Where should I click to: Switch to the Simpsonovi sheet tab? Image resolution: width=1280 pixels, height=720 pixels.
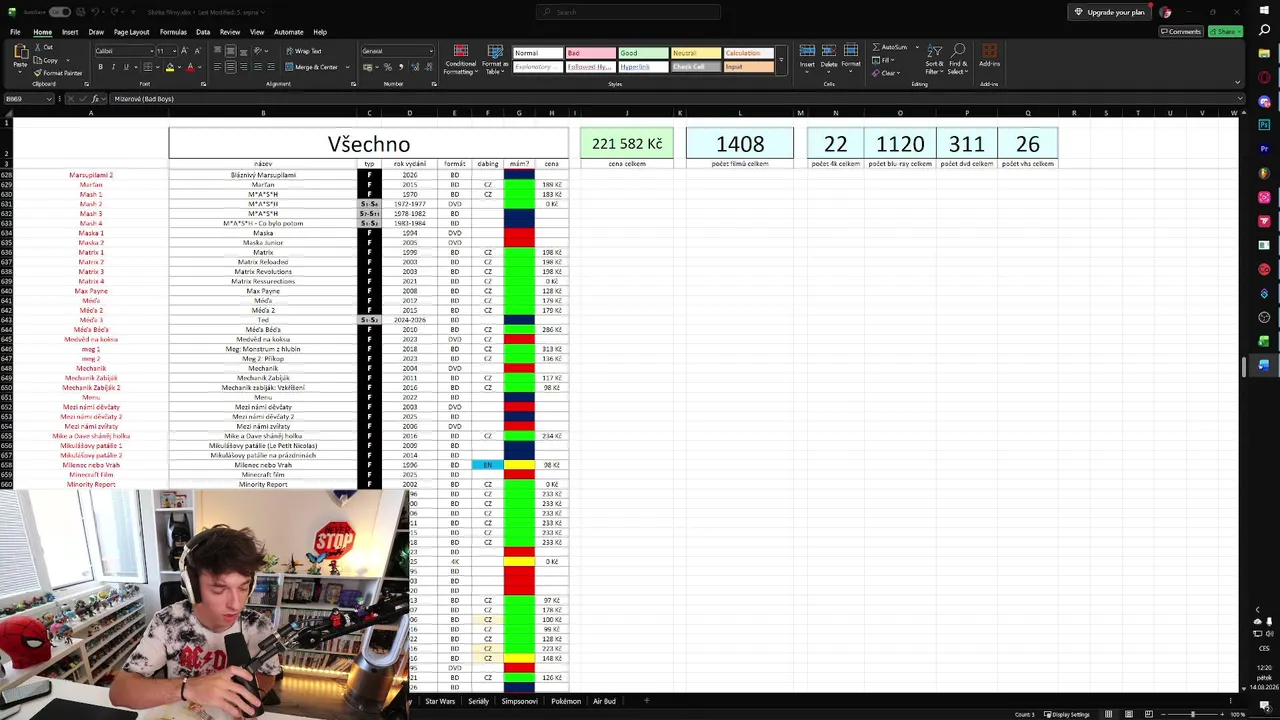pos(519,701)
